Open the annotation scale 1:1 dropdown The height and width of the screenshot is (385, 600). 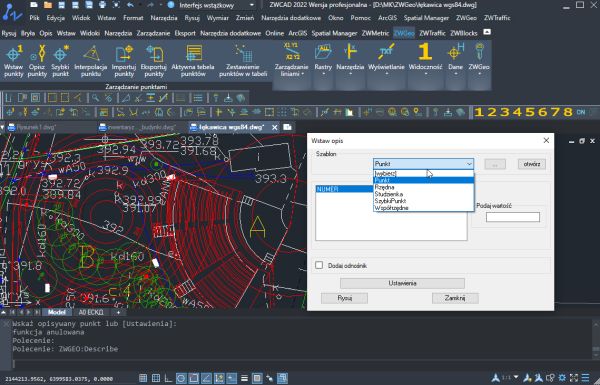tap(515, 377)
